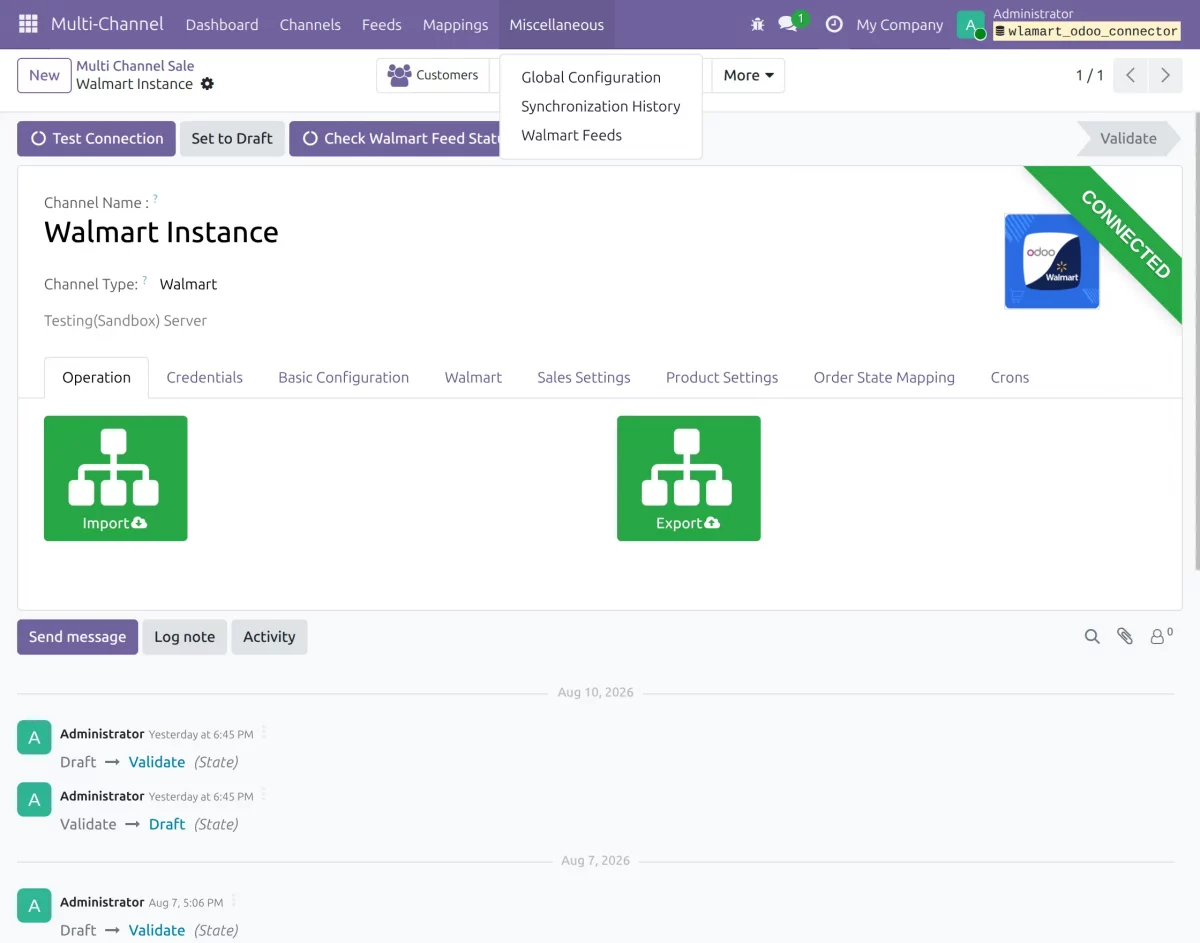Open the Channels menu

tap(310, 24)
